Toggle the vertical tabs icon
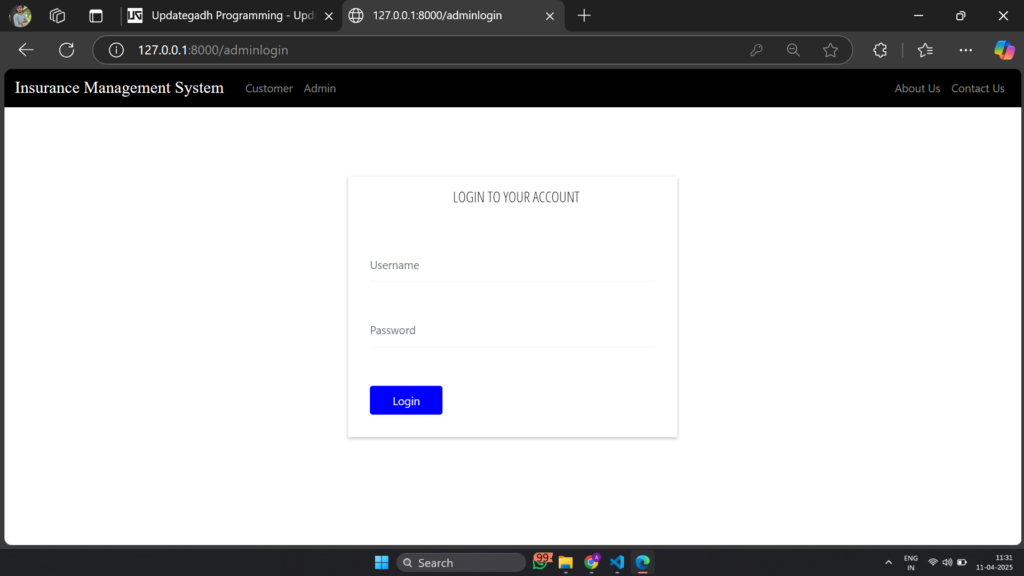This screenshot has width=1024, height=576. [96, 16]
